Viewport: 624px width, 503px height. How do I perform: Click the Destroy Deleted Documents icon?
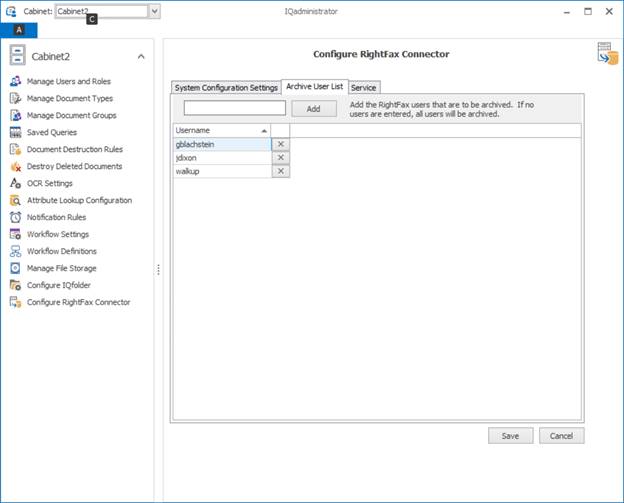tap(15, 166)
